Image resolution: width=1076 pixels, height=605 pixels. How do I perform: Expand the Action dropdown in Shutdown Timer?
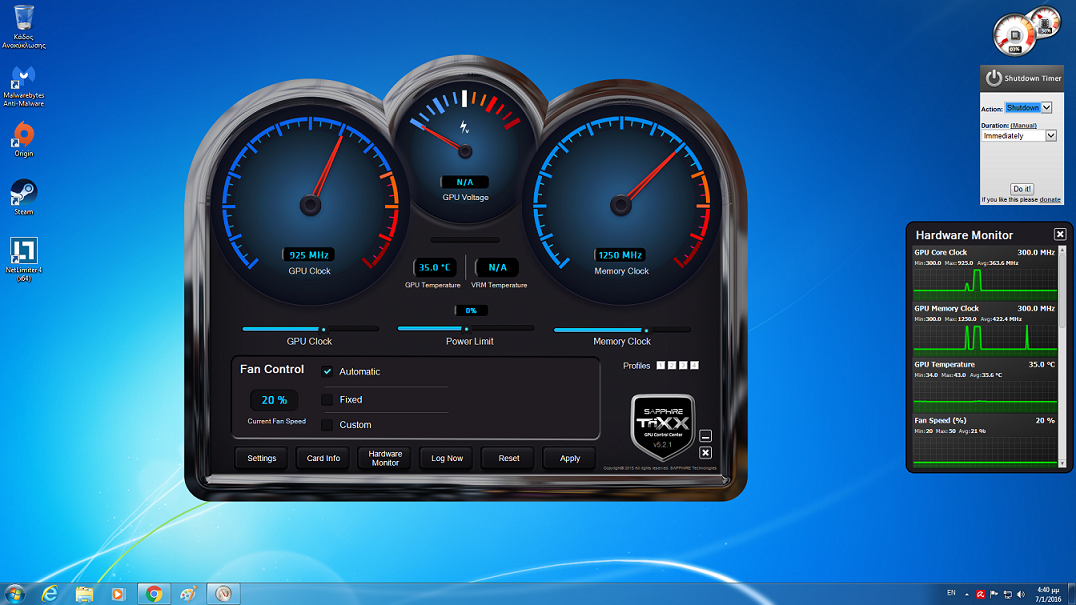1046,108
